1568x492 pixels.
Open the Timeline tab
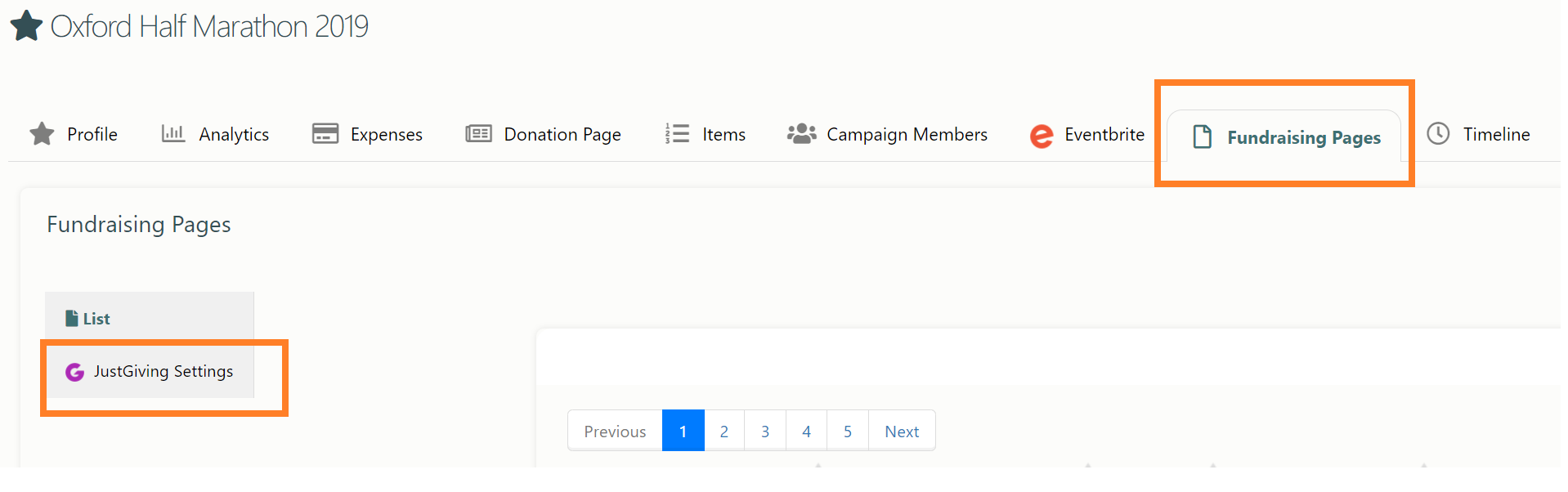coord(1479,134)
